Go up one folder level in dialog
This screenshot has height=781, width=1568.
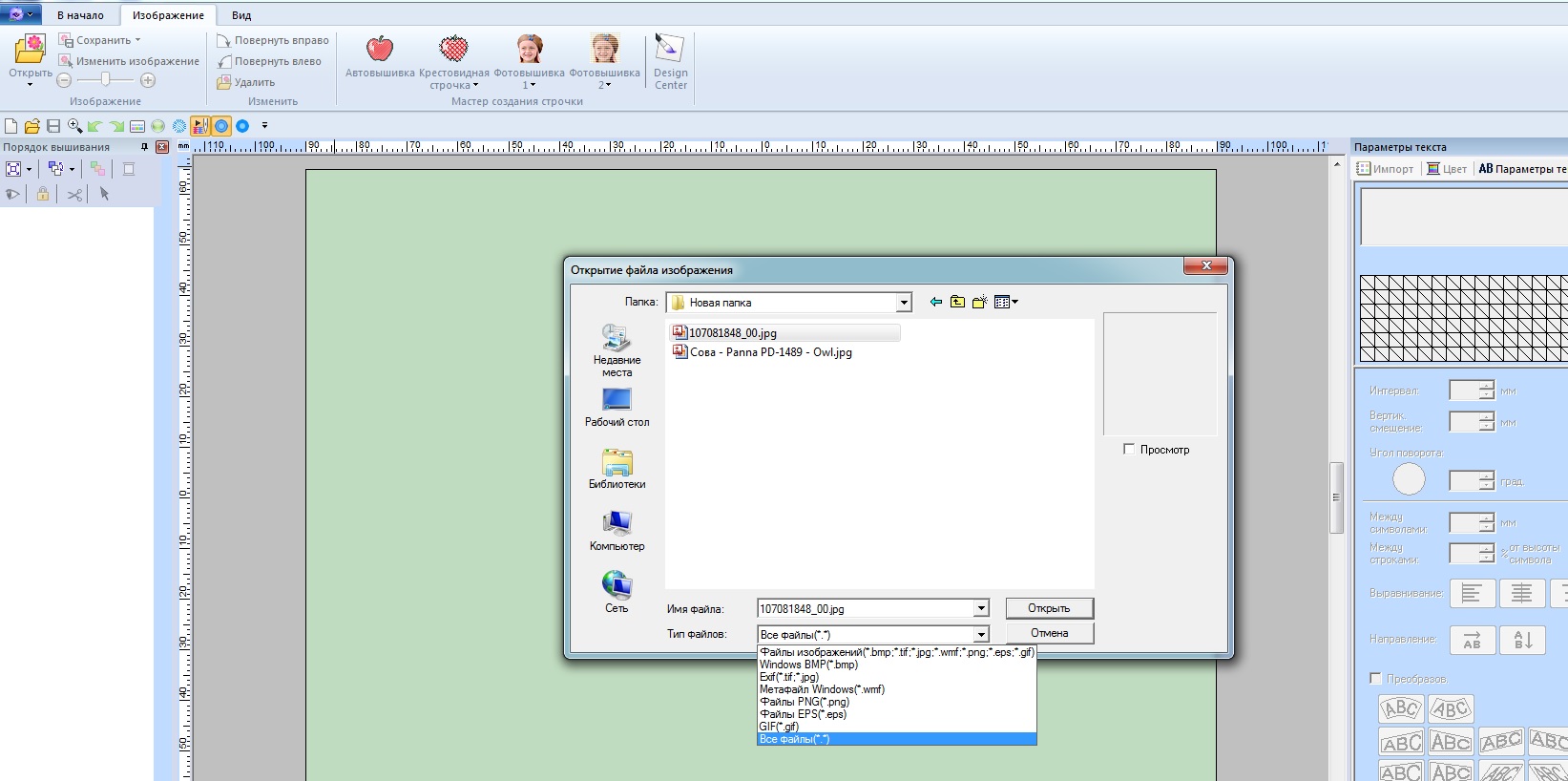[957, 303]
